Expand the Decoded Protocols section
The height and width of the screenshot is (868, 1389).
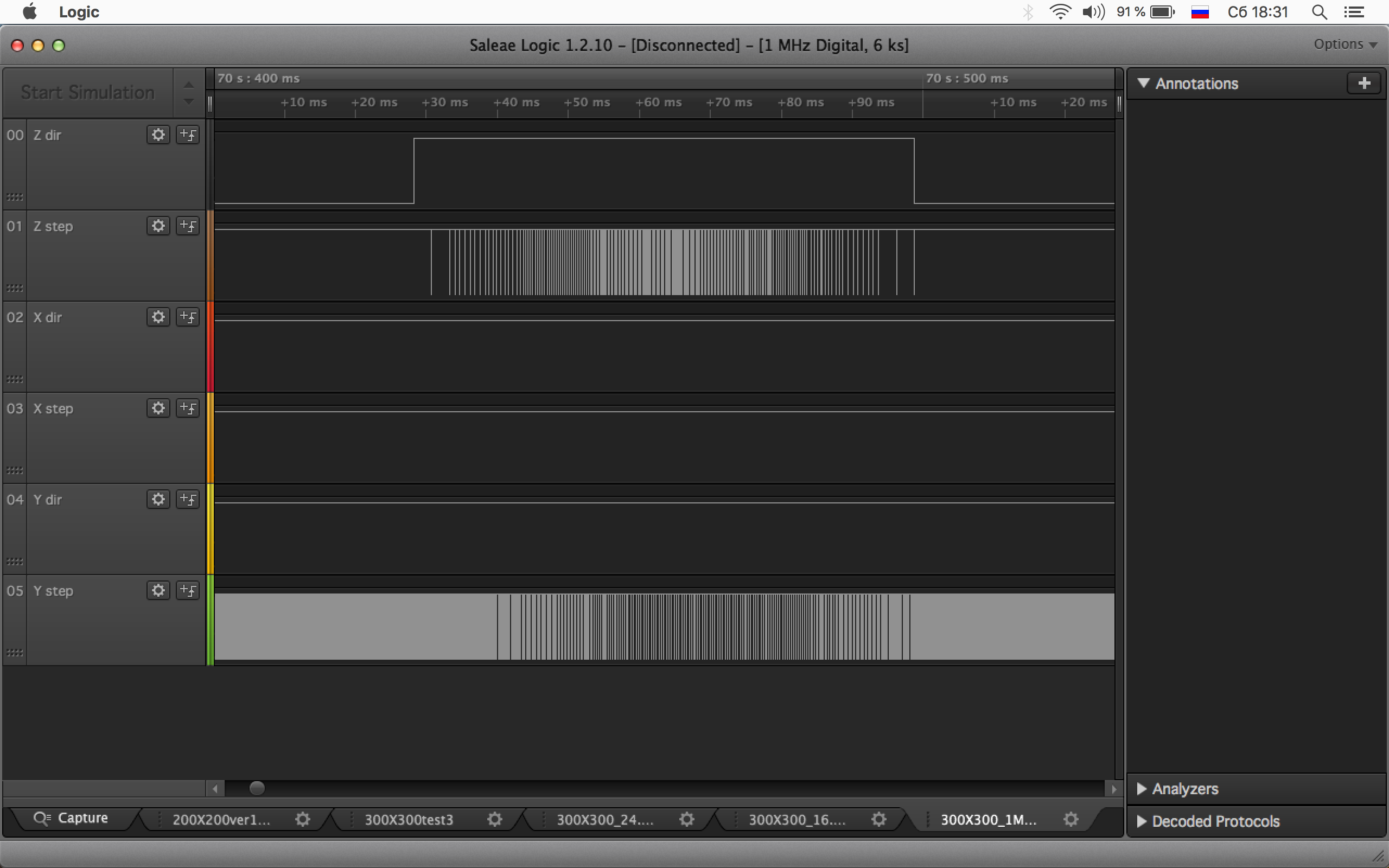pyautogui.click(x=1142, y=821)
